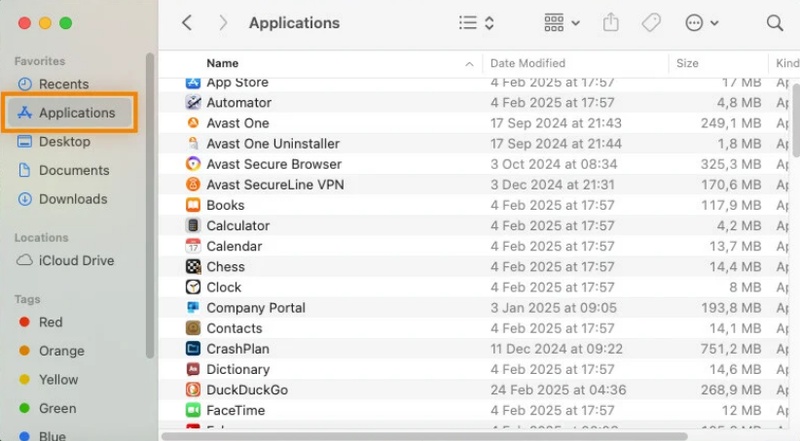
Task: Select the Contacts app icon
Action: 193,328
